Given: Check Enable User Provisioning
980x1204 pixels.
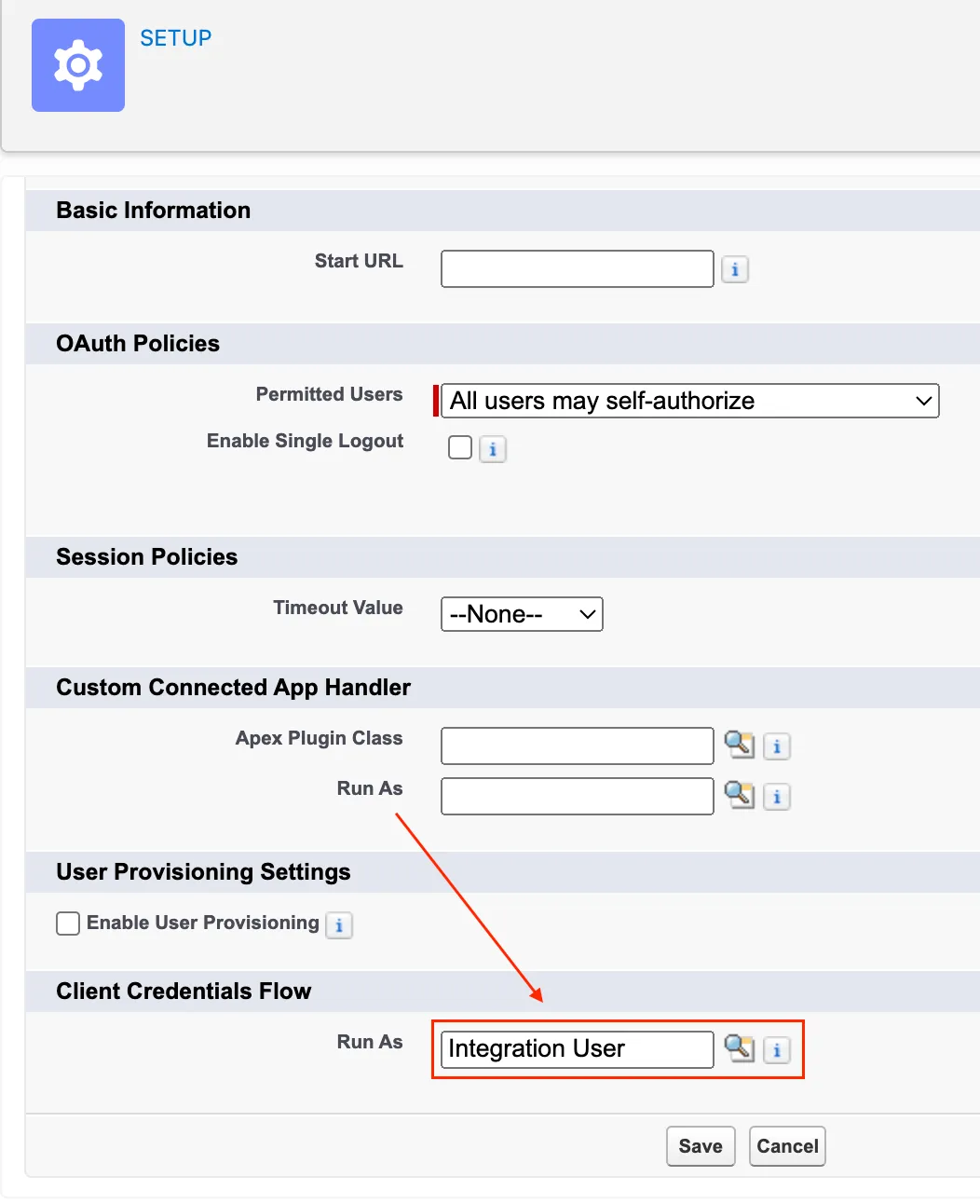Looking at the screenshot, I should (x=68, y=924).
